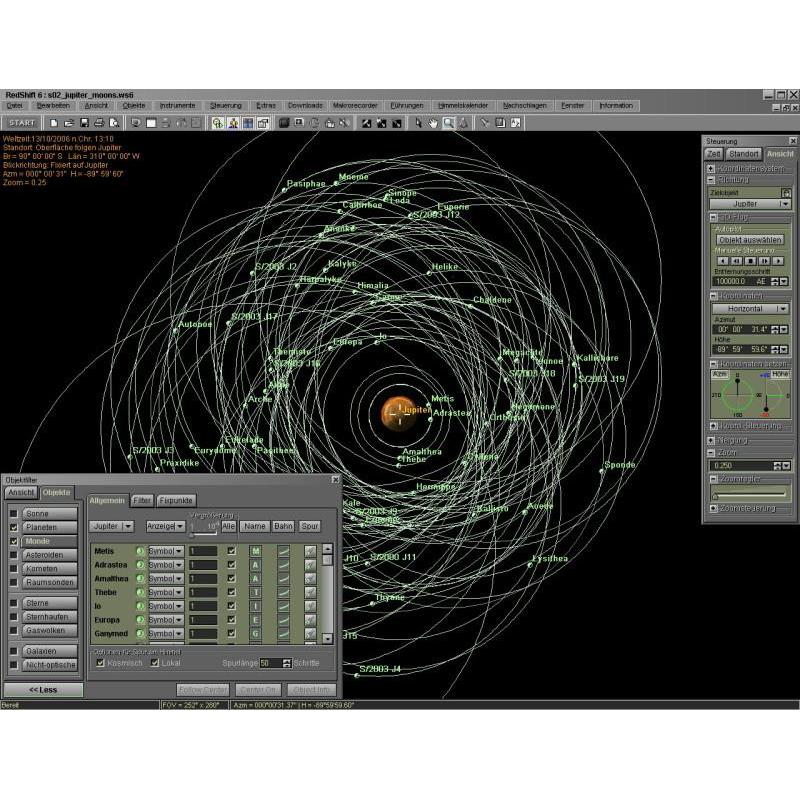800x800 pixels.
Task: Select the magnifier zoom tool
Action: pyautogui.click(x=449, y=123)
